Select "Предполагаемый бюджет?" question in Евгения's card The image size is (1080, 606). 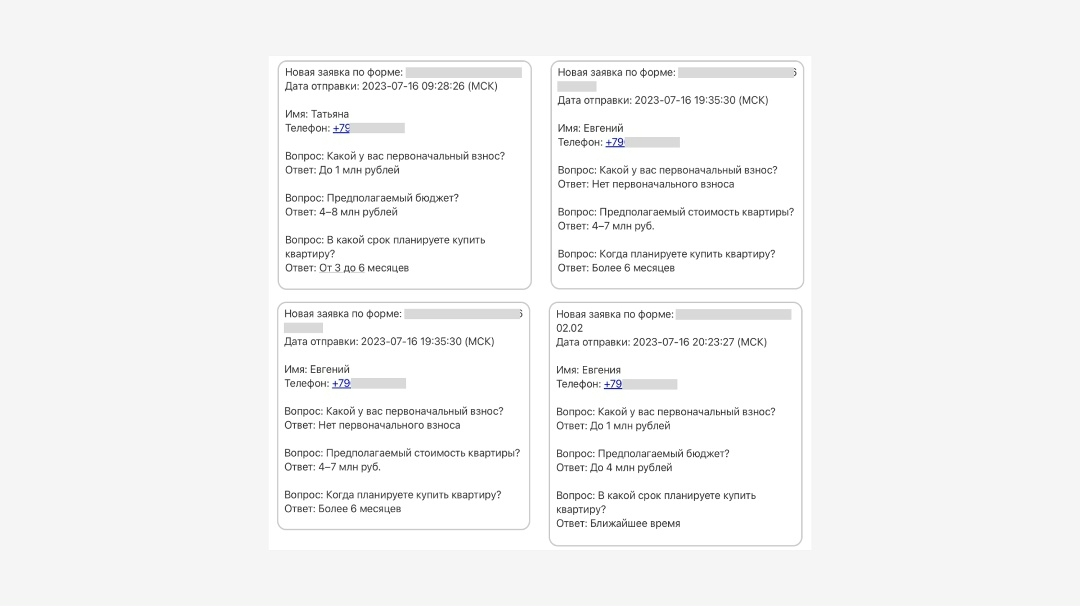point(664,454)
